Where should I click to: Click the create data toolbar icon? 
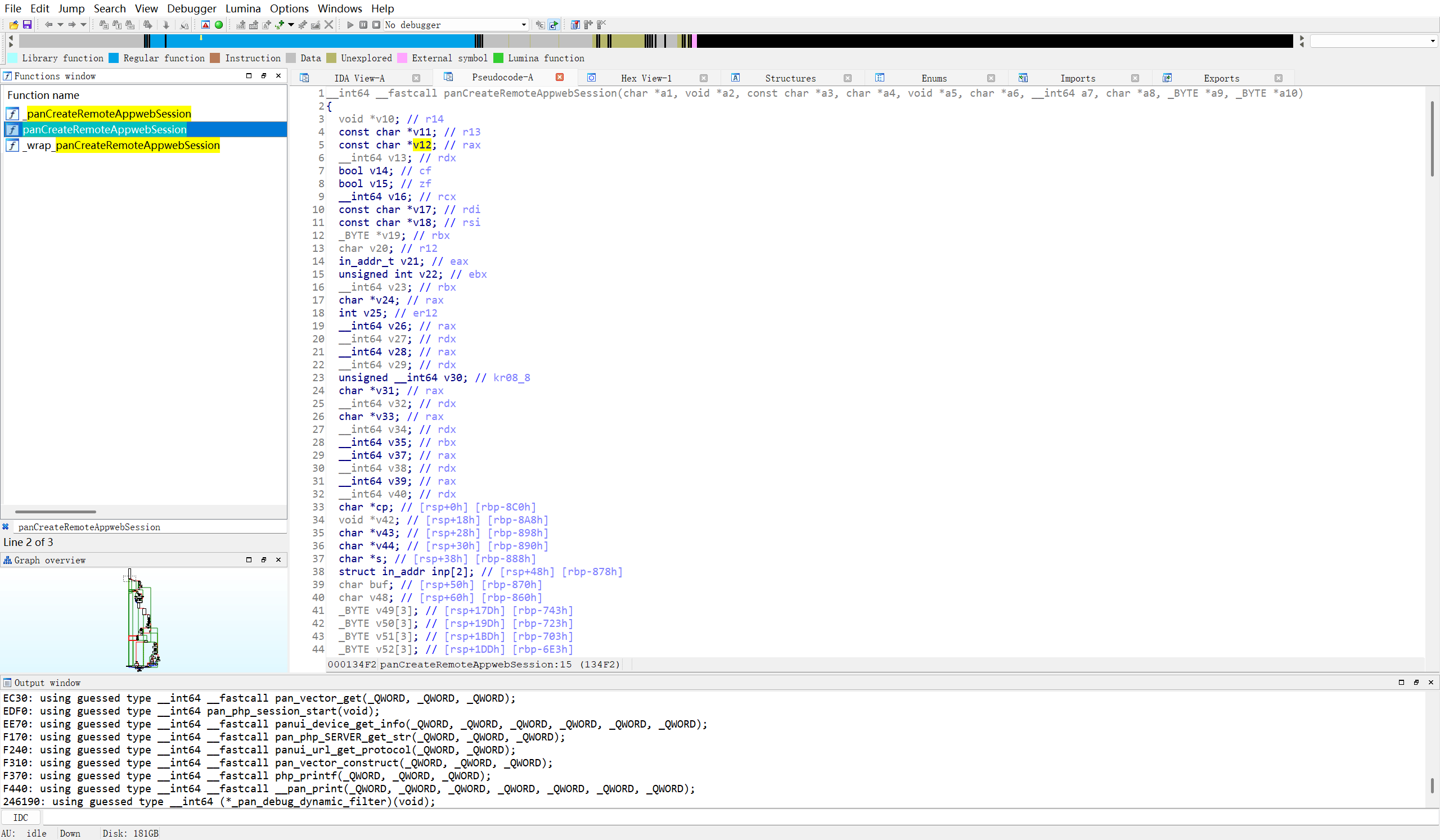pos(254,25)
